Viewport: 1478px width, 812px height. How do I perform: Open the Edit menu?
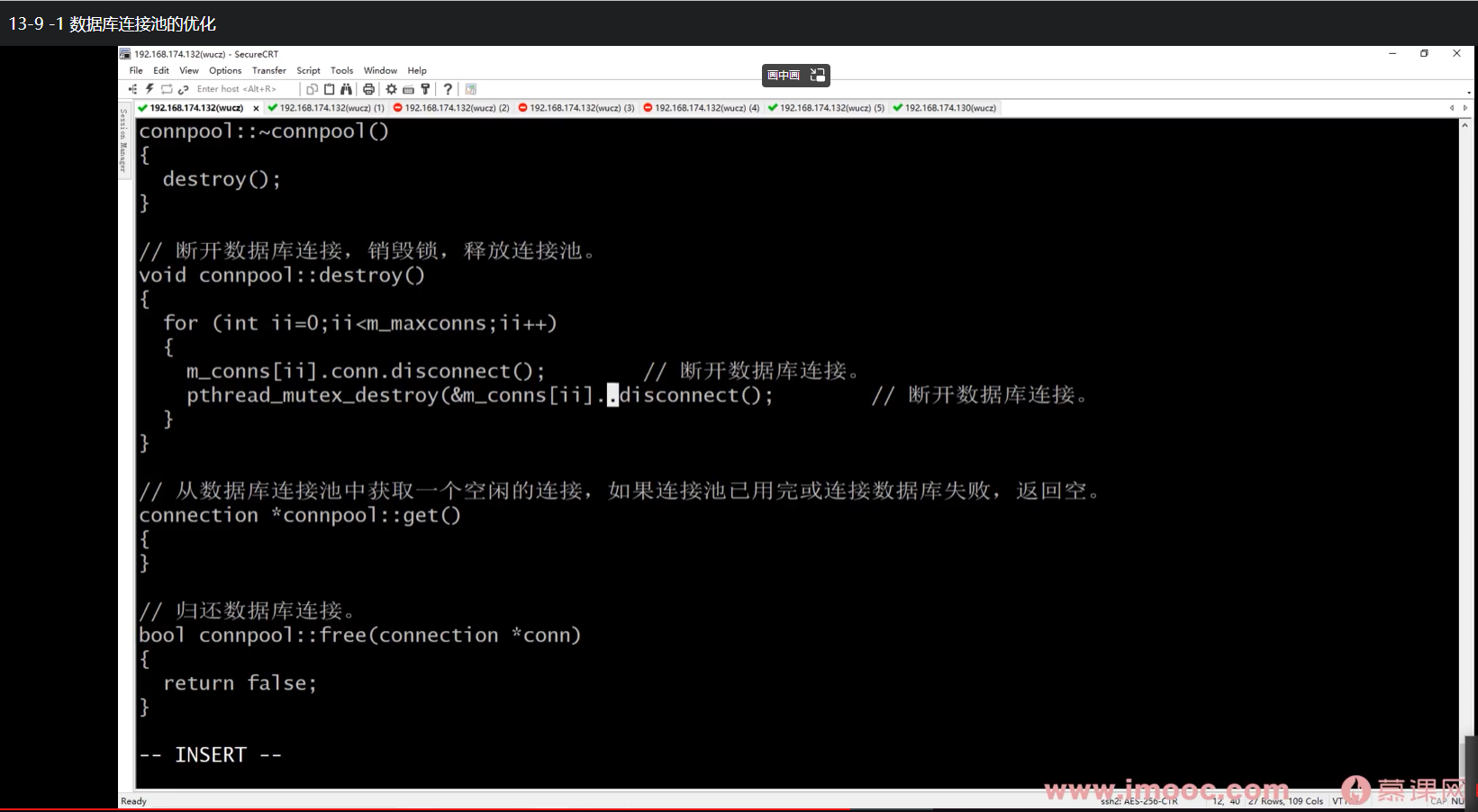[x=161, y=70]
